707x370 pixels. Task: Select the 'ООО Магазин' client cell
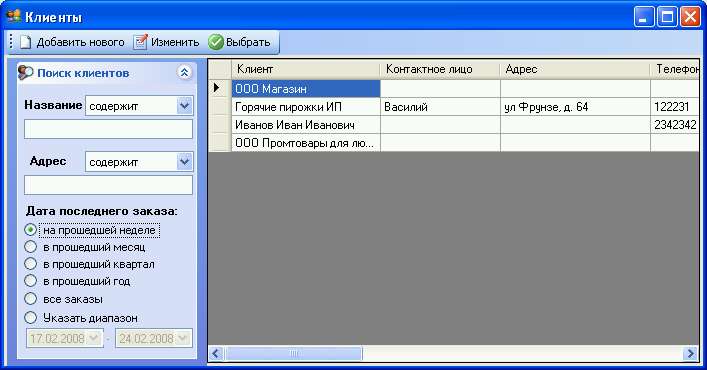[x=306, y=88]
